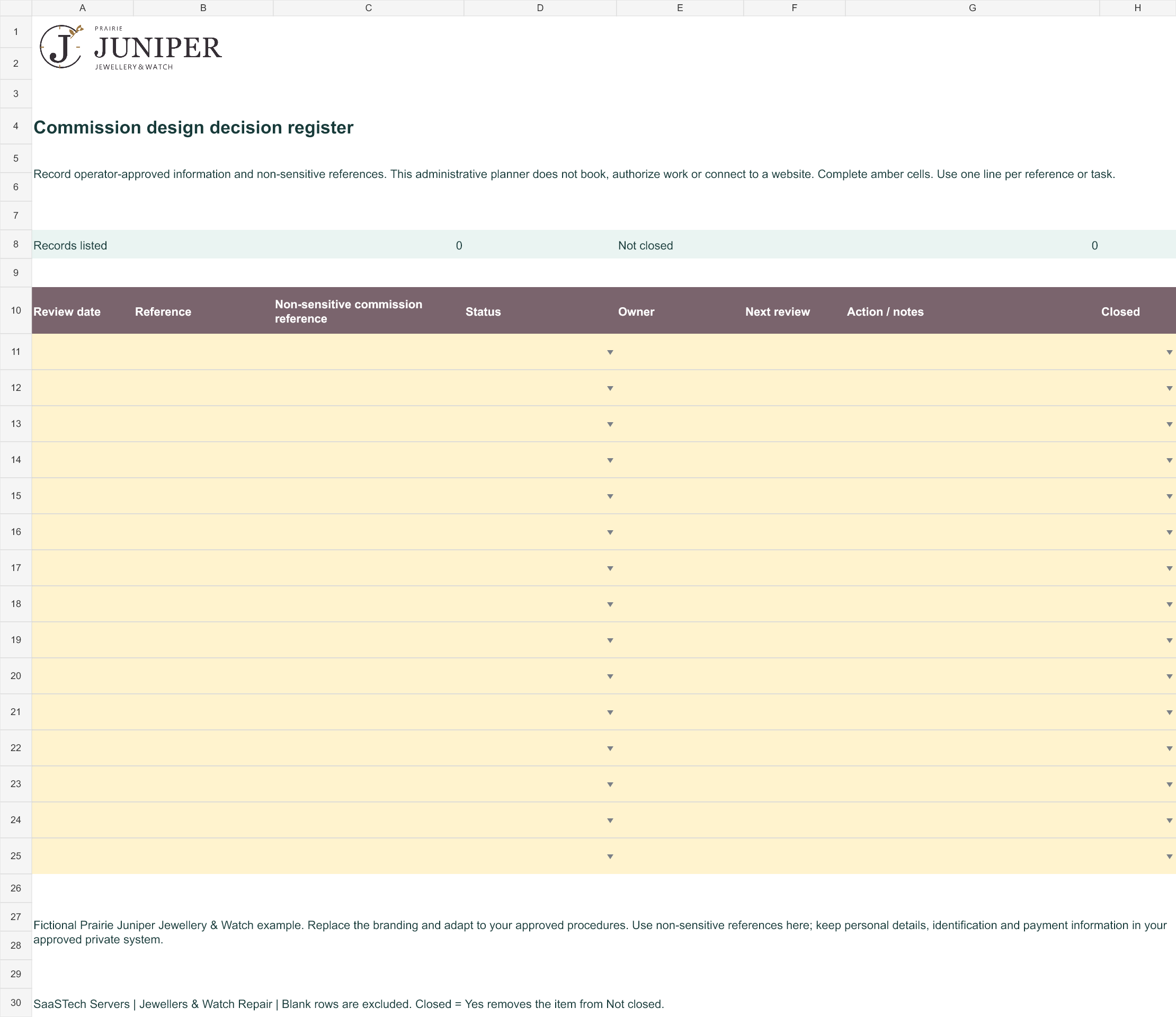The width and height of the screenshot is (1176, 1017).
Task: Click the Not closed label in row 8
Action: pyautogui.click(x=645, y=246)
